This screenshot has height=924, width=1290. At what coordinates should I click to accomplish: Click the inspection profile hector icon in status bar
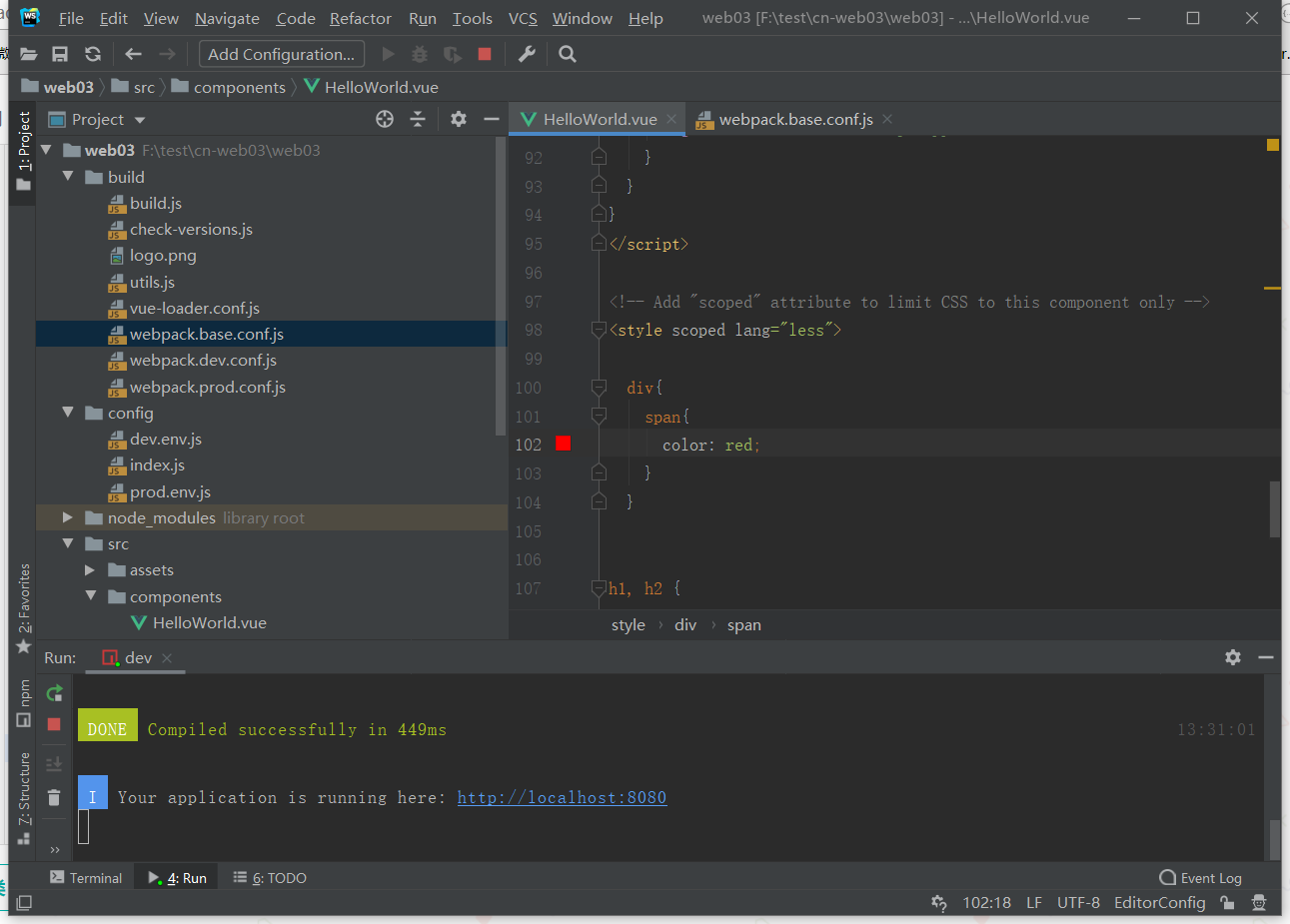1259,902
